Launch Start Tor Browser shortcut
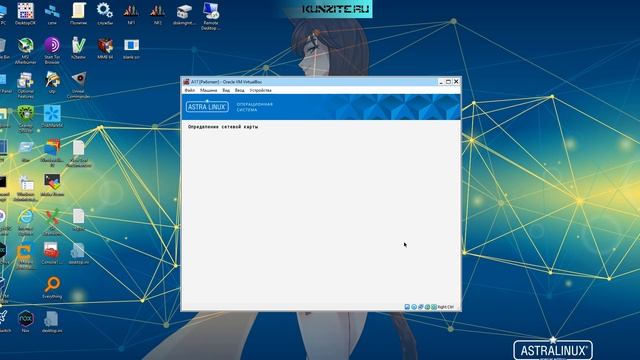This screenshot has width=640, height=360. pyautogui.click(x=52, y=50)
